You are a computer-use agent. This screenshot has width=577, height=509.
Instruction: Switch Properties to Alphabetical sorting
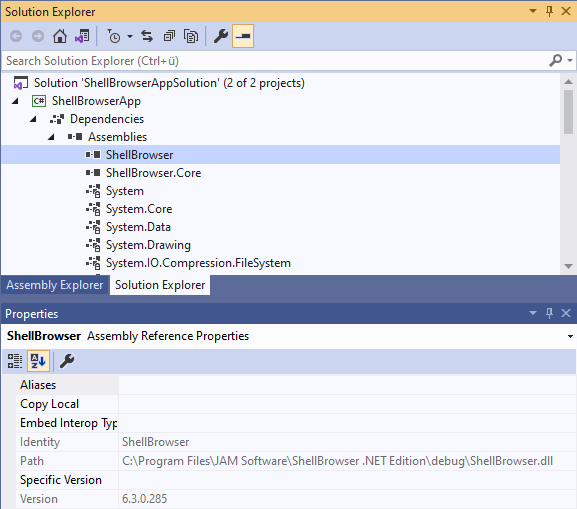(38, 361)
